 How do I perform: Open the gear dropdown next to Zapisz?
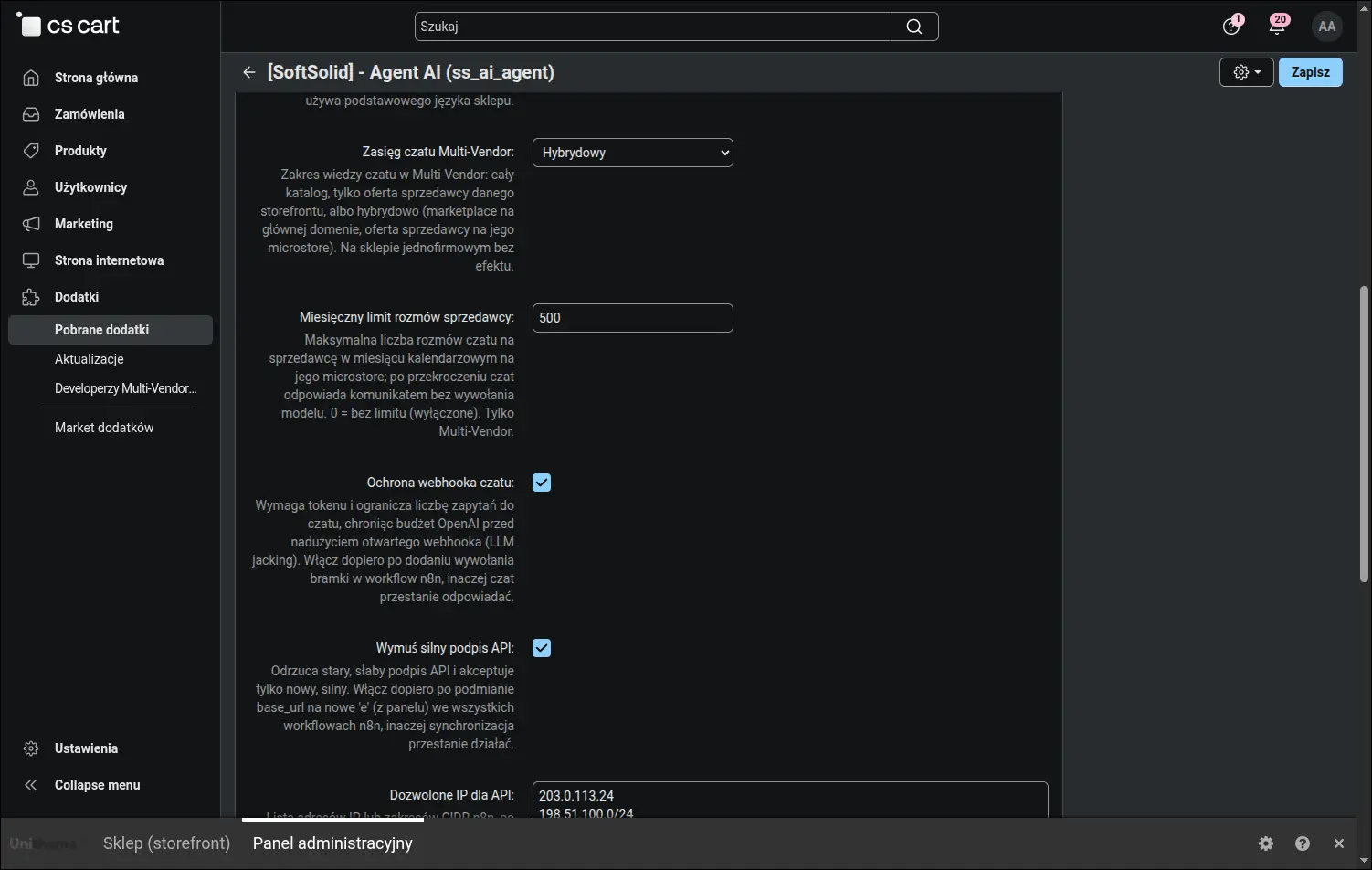click(1247, 72)
